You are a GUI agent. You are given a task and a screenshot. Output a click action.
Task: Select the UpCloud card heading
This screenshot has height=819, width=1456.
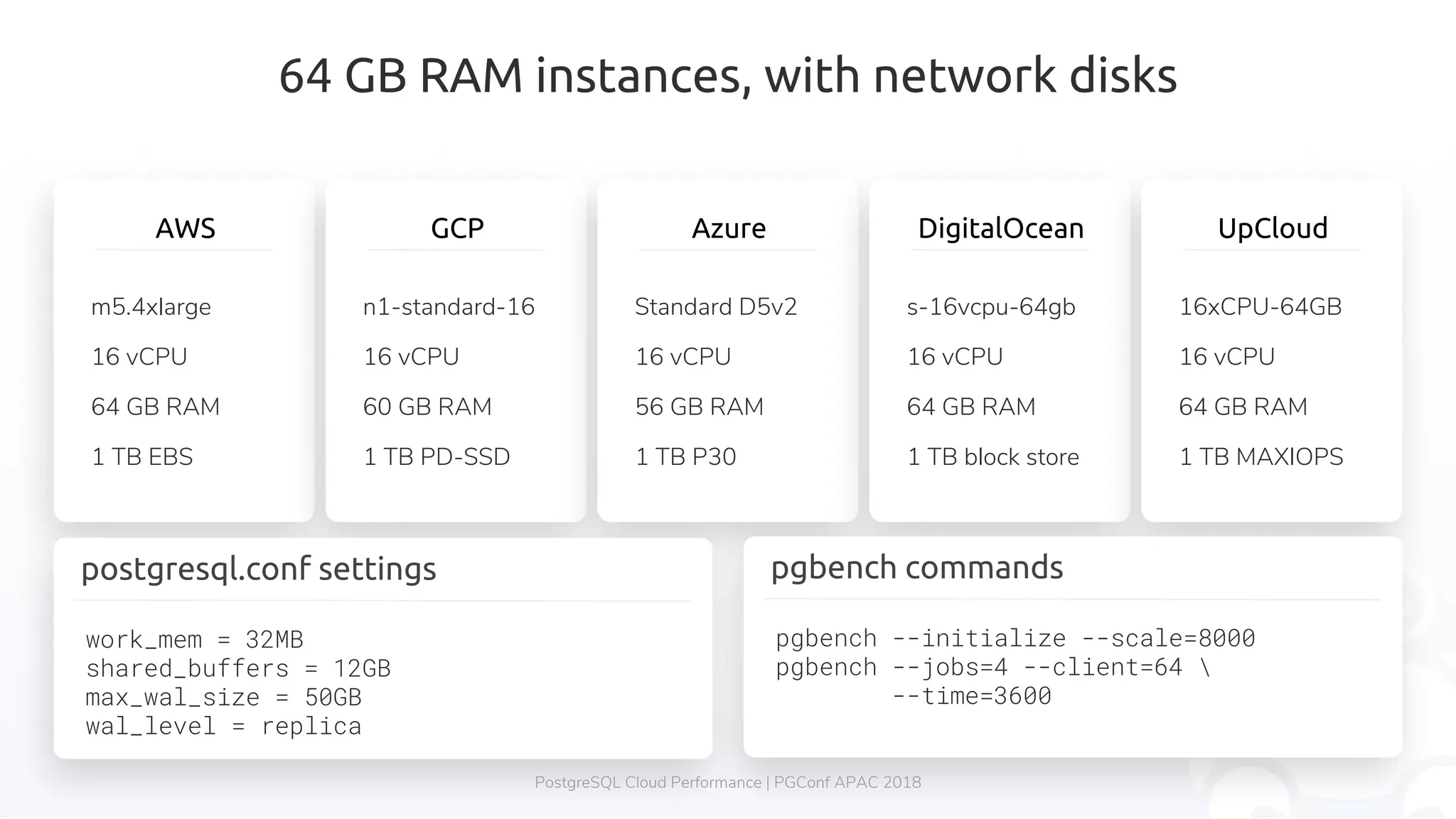[1272, 228]
